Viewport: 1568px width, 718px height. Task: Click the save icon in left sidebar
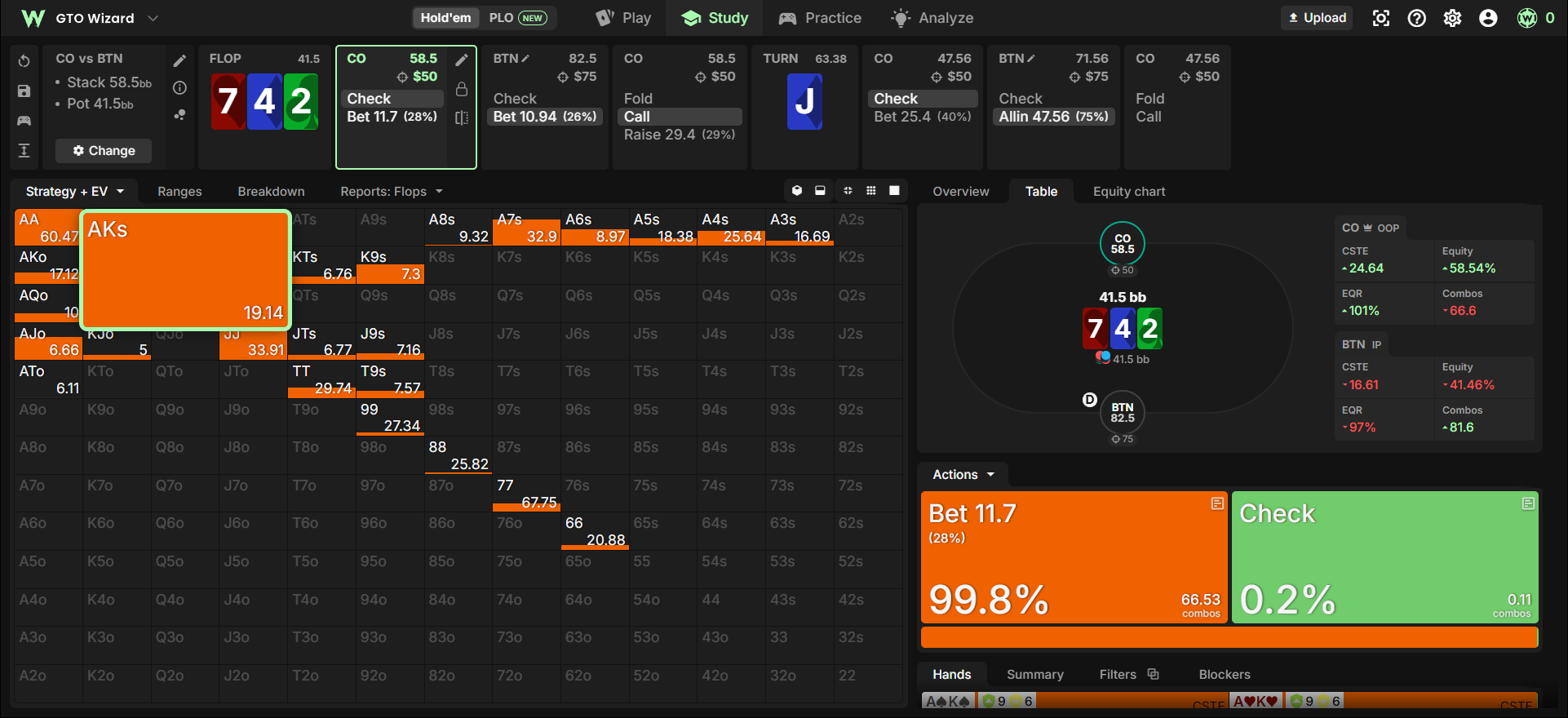coord(24,91)
